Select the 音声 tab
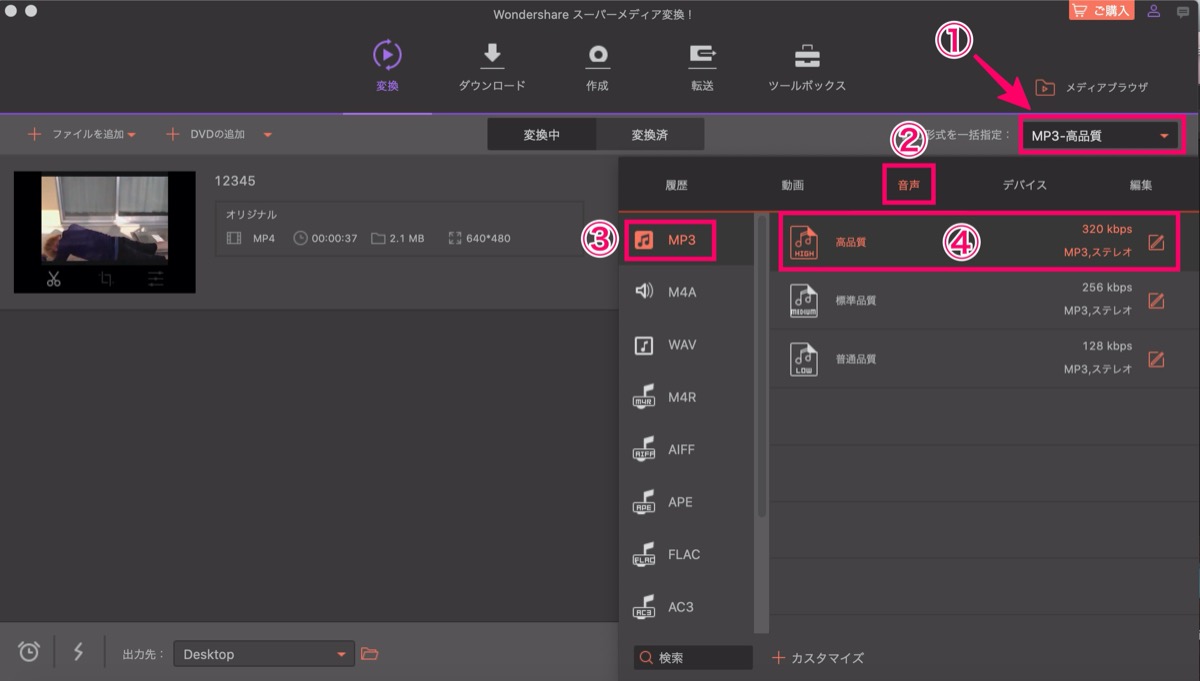Image resolution: width=1200 pixels, height=681 pixels. (x=909, y=185)
